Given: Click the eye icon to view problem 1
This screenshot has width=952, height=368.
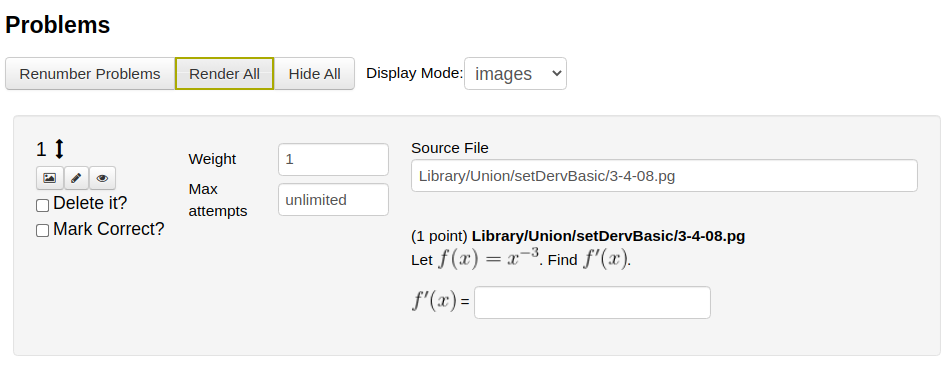Looking at the screenshot, I should click(102, 178).
